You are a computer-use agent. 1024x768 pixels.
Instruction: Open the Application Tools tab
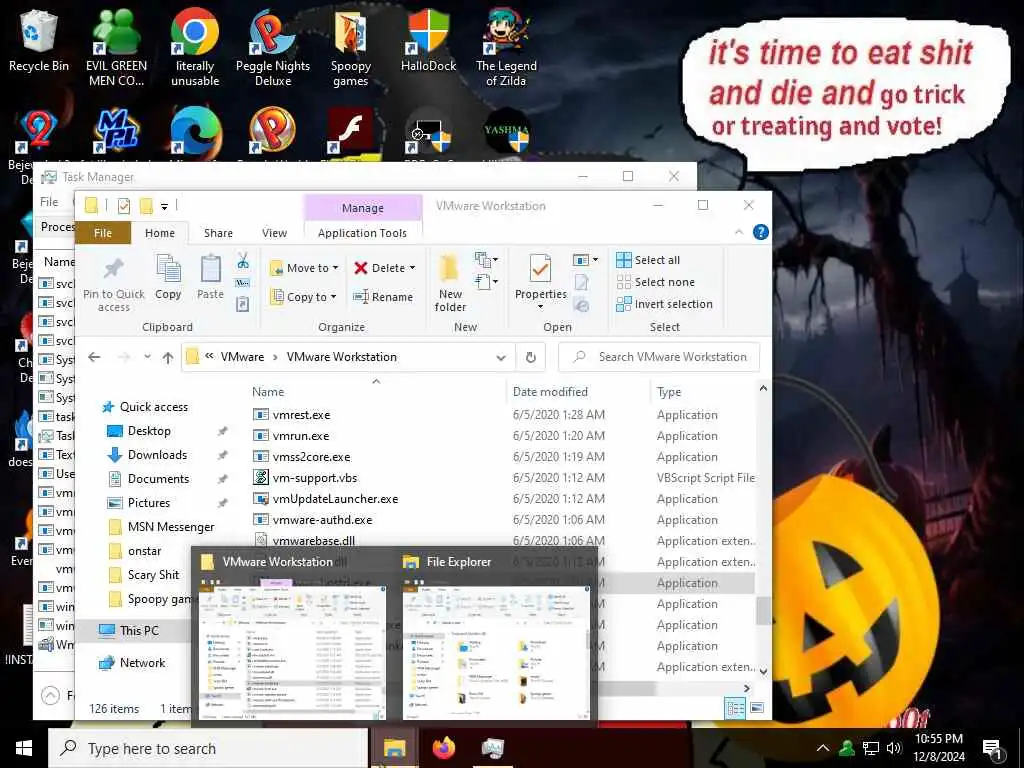362,233
